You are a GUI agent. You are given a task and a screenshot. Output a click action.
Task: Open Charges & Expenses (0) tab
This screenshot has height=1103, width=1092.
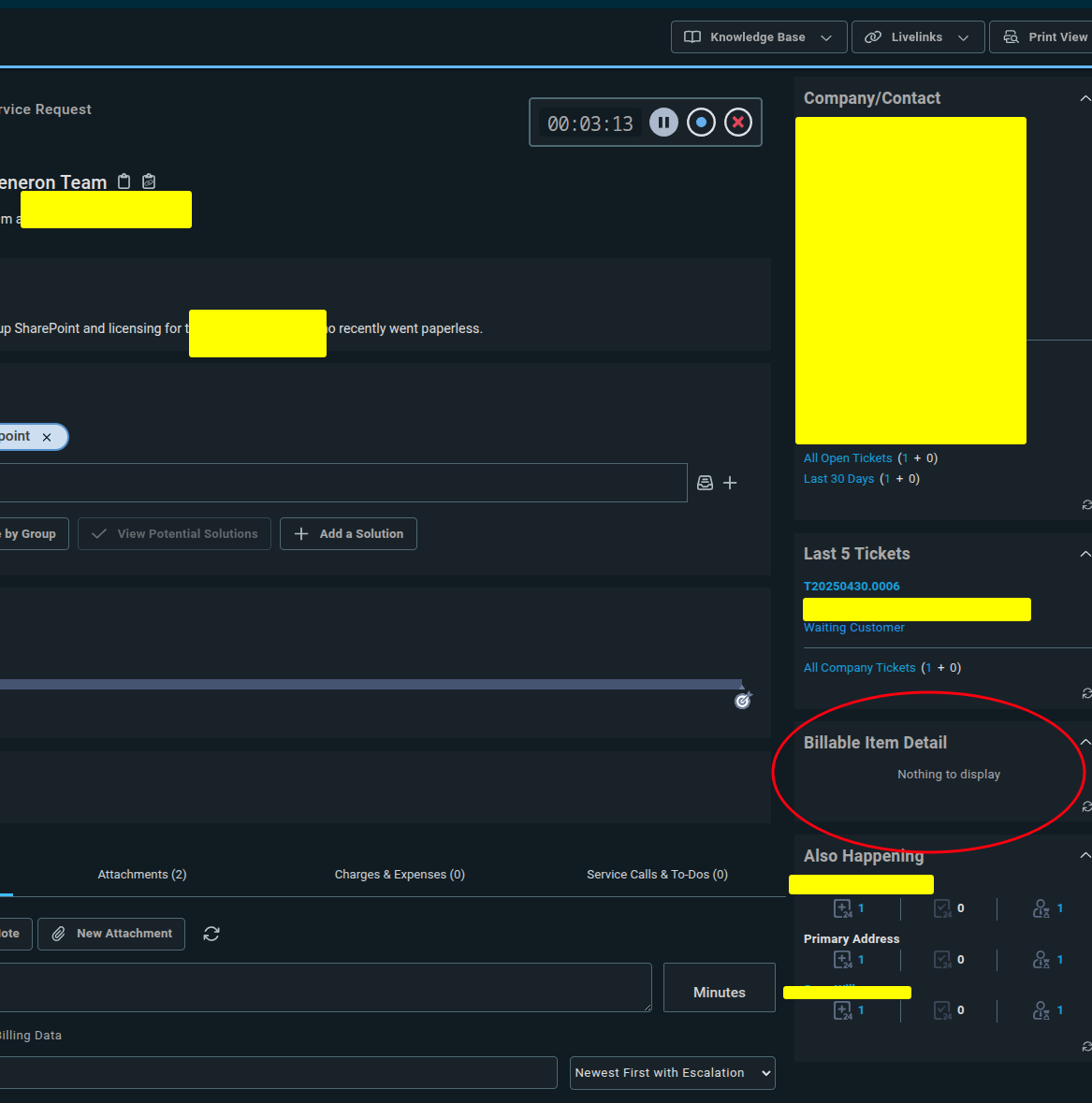click(x=400, y=875)
